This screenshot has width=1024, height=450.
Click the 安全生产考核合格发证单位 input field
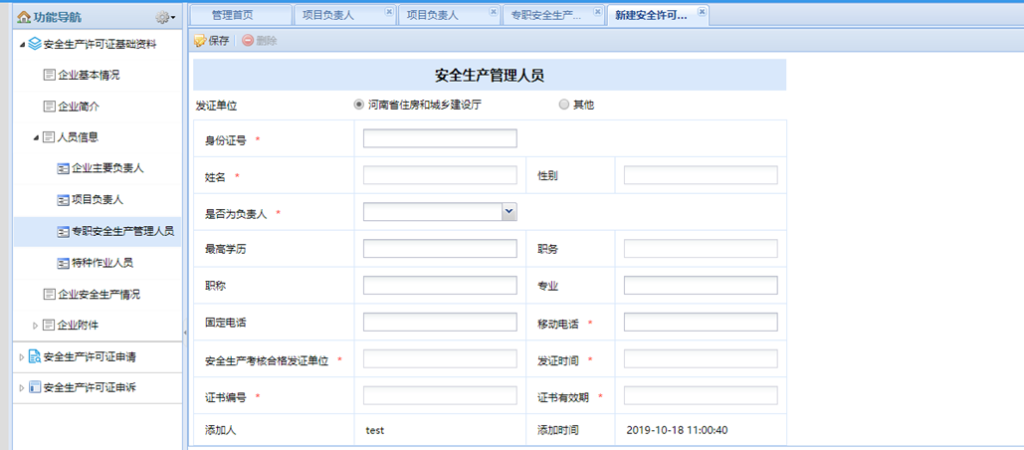440,359
